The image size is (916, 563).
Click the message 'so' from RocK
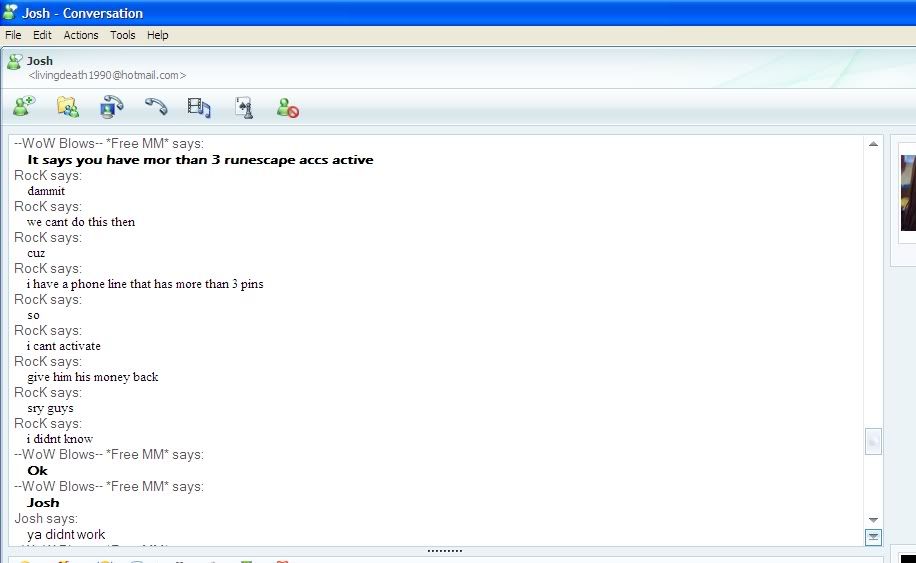coord(33,315)
